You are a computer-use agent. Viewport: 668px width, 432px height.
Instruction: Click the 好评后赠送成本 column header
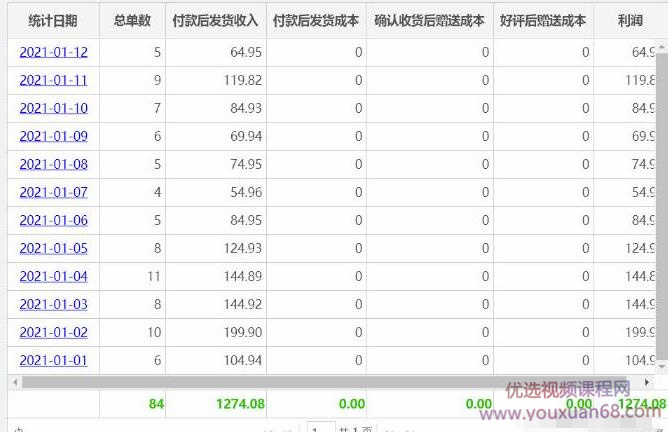543,20
